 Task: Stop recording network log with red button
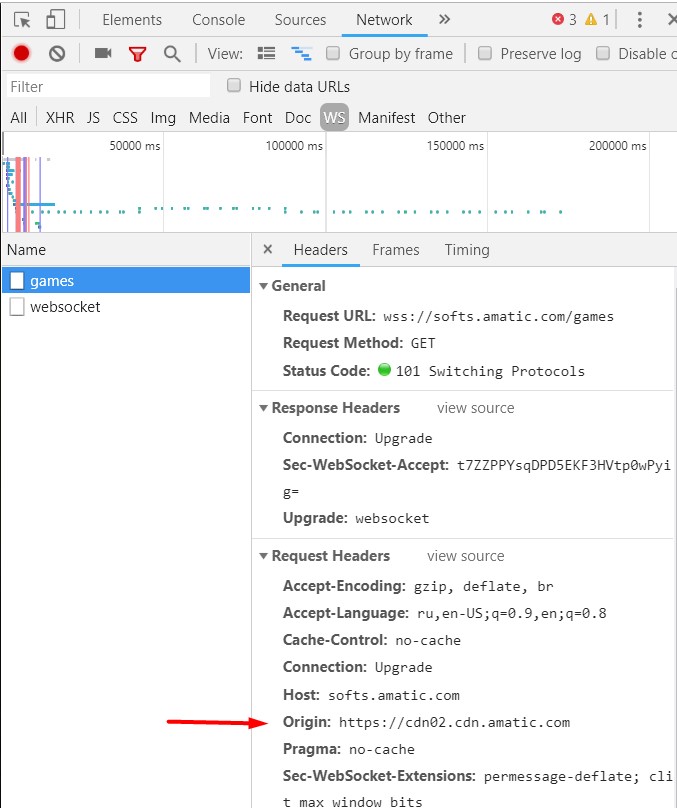point(21,54)
